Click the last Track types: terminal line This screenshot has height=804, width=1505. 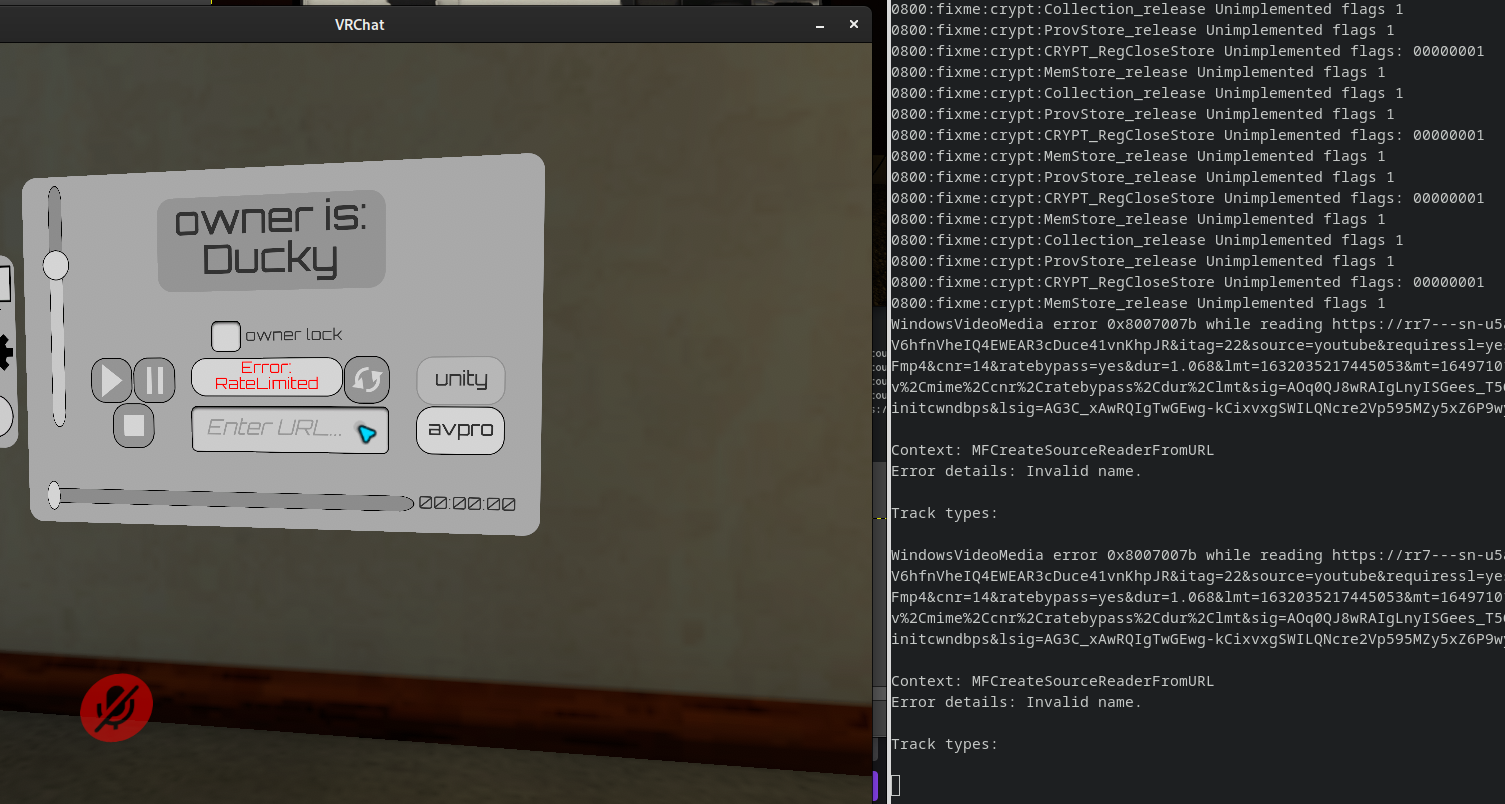click(945, 744)
